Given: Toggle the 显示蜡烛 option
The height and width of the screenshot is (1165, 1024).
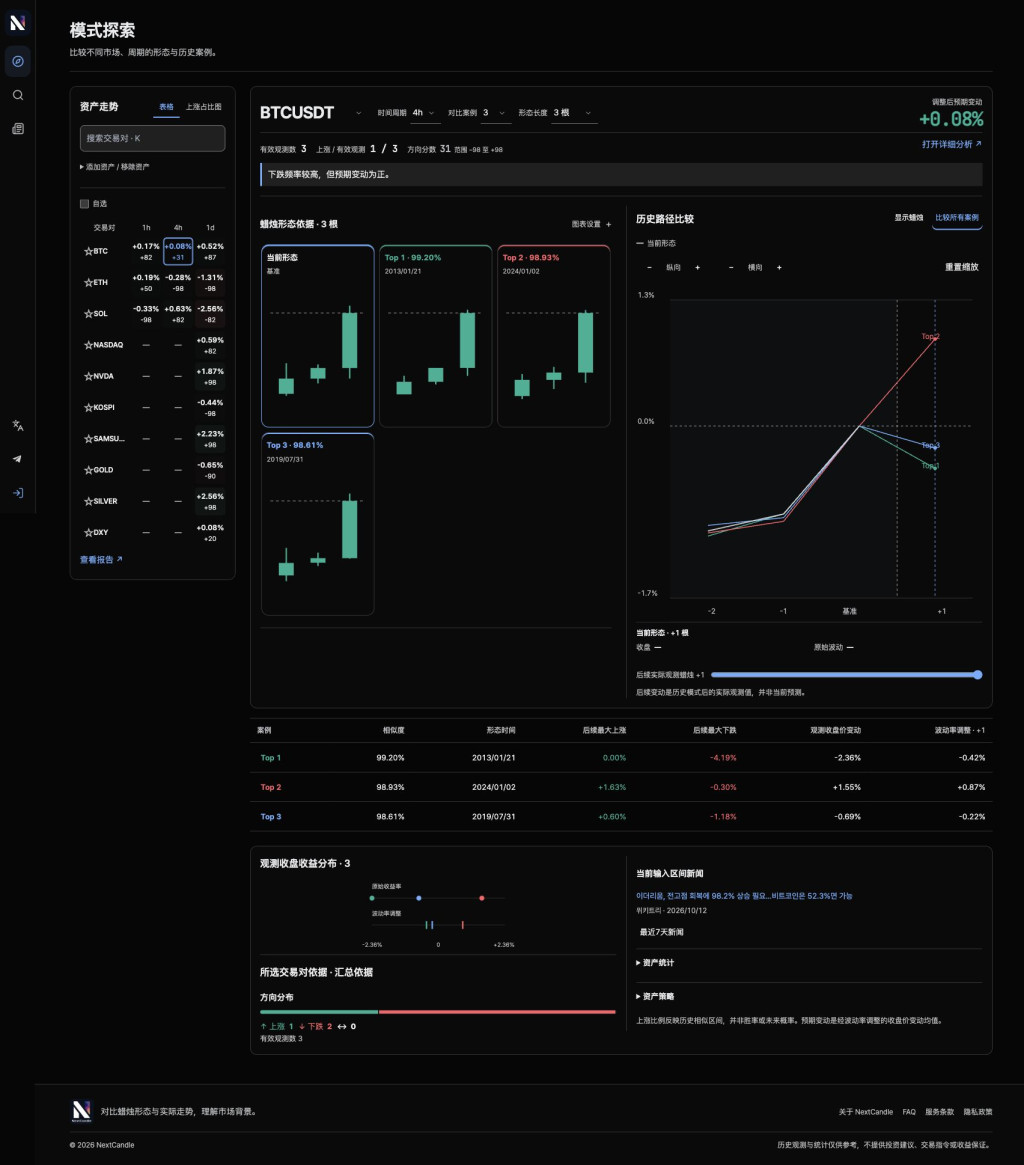Looking at the screenshot, I should tap(908, 218).
